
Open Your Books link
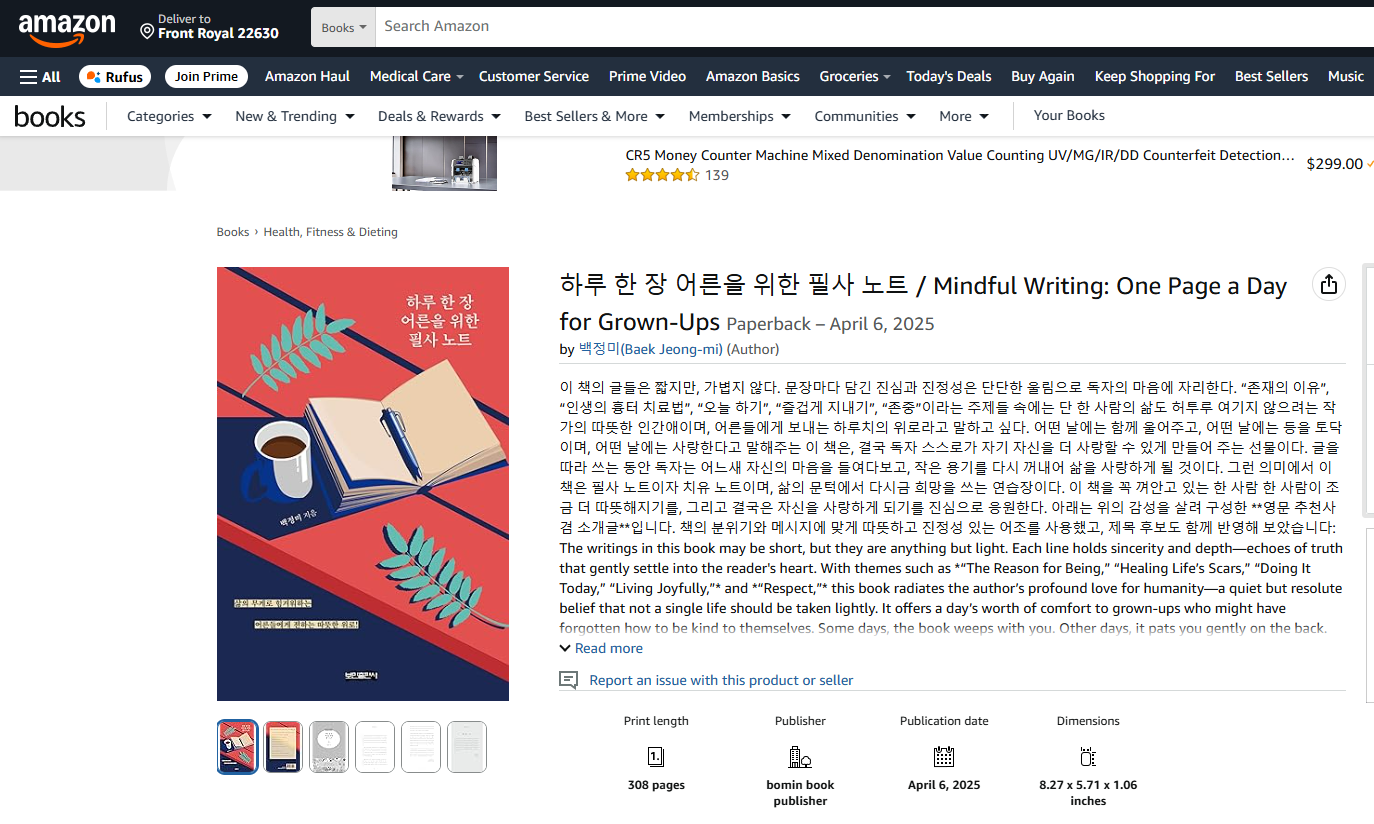coord(1069,115)
